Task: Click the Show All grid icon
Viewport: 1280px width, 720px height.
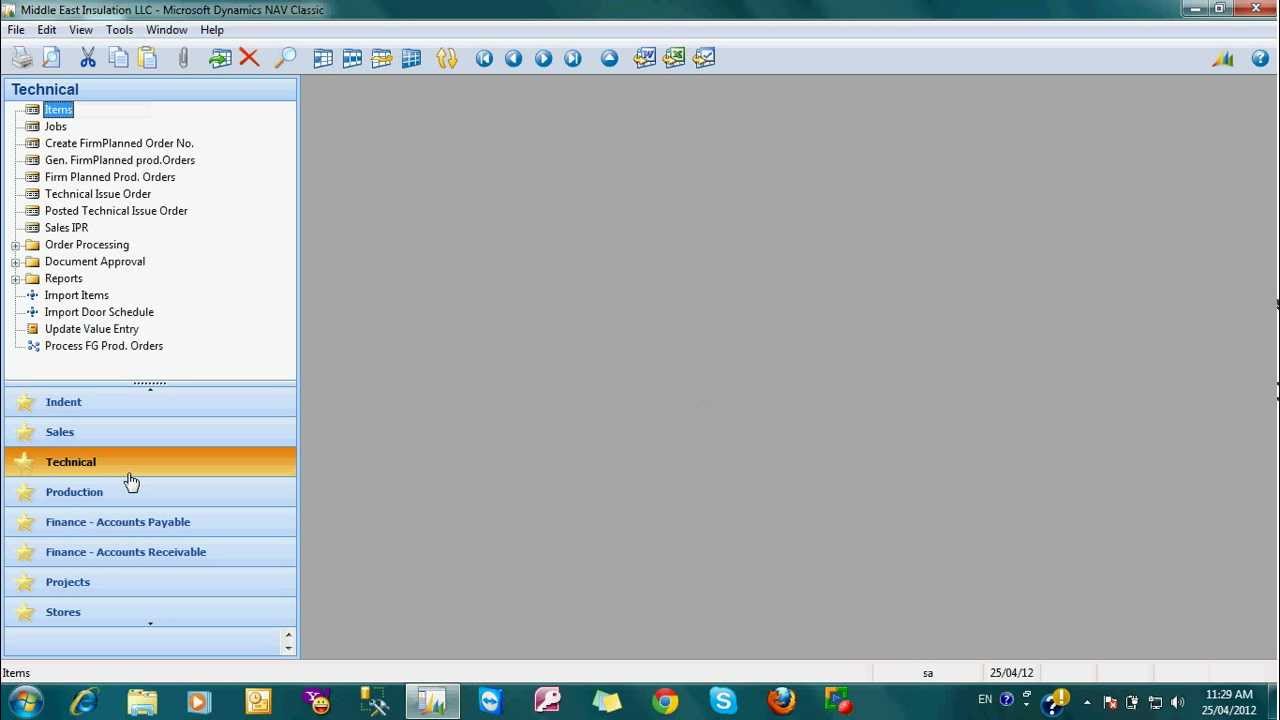Action: 411,58
